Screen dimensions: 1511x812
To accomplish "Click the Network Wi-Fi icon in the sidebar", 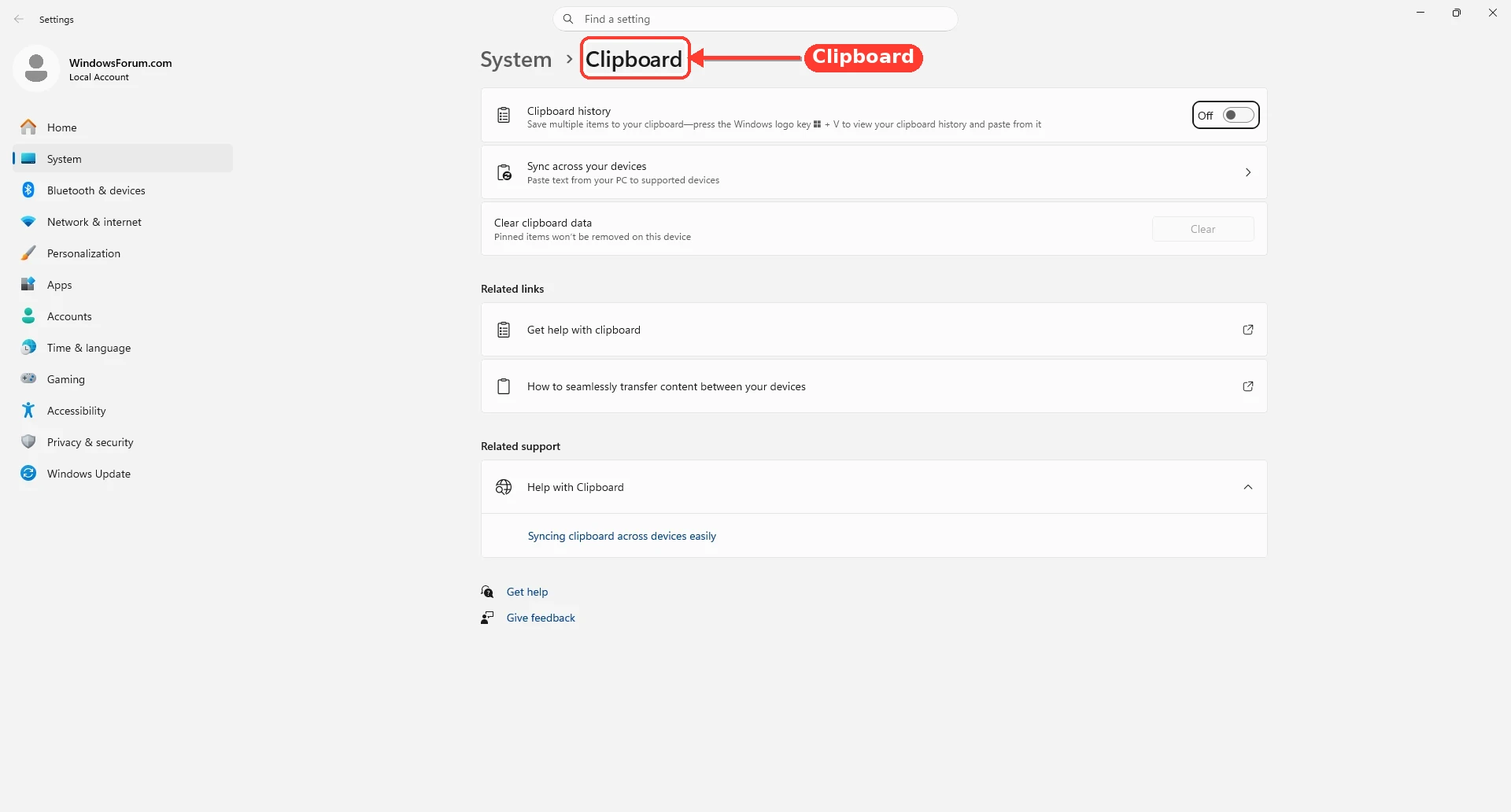I will point(28,222).
